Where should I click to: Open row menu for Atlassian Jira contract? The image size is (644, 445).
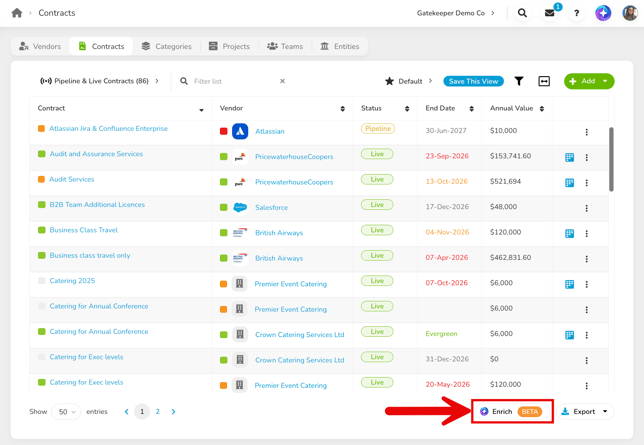pyautogui.click(x=586, y=132)
